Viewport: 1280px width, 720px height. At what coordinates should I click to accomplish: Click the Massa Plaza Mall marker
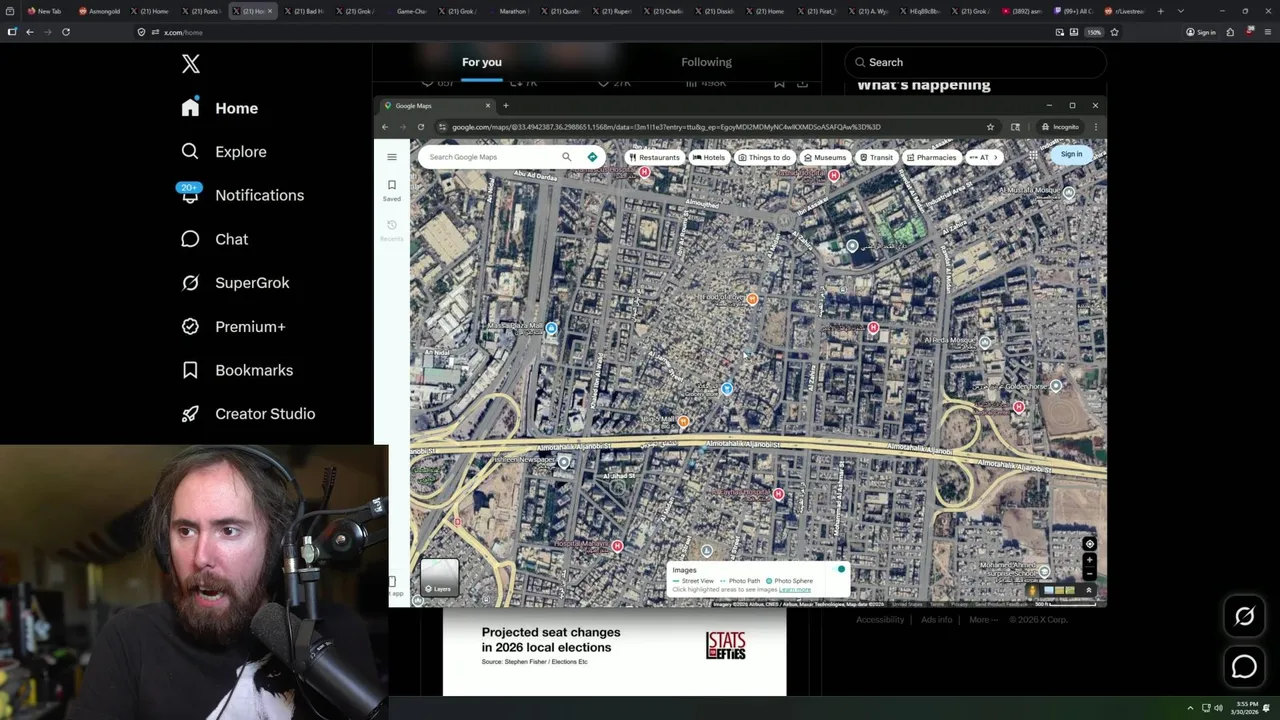coord(551,328)
